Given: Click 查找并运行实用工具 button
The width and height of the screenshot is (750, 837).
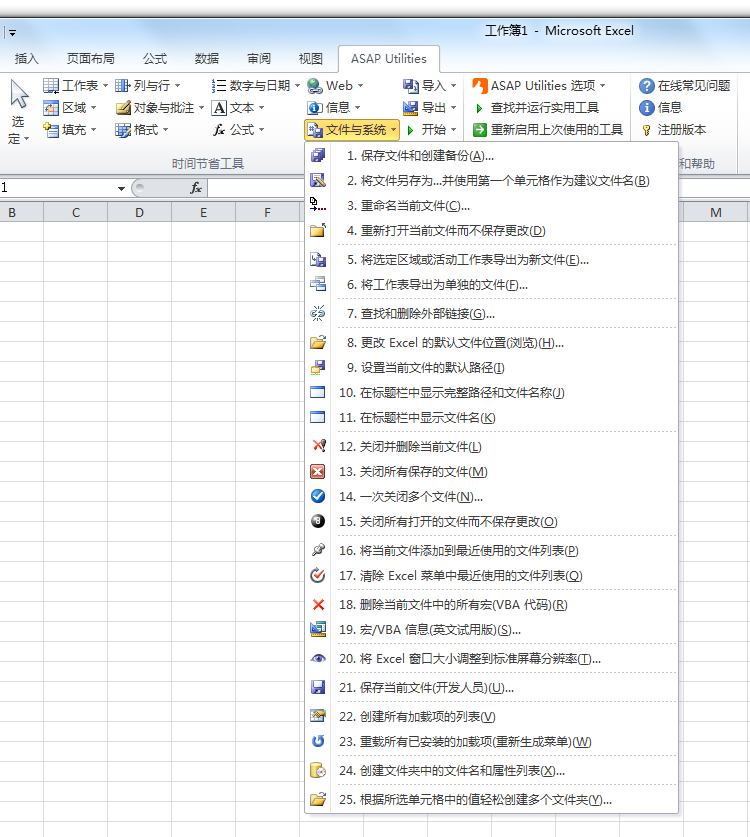Looking at the screenshot, I should [x=536, y=108].
